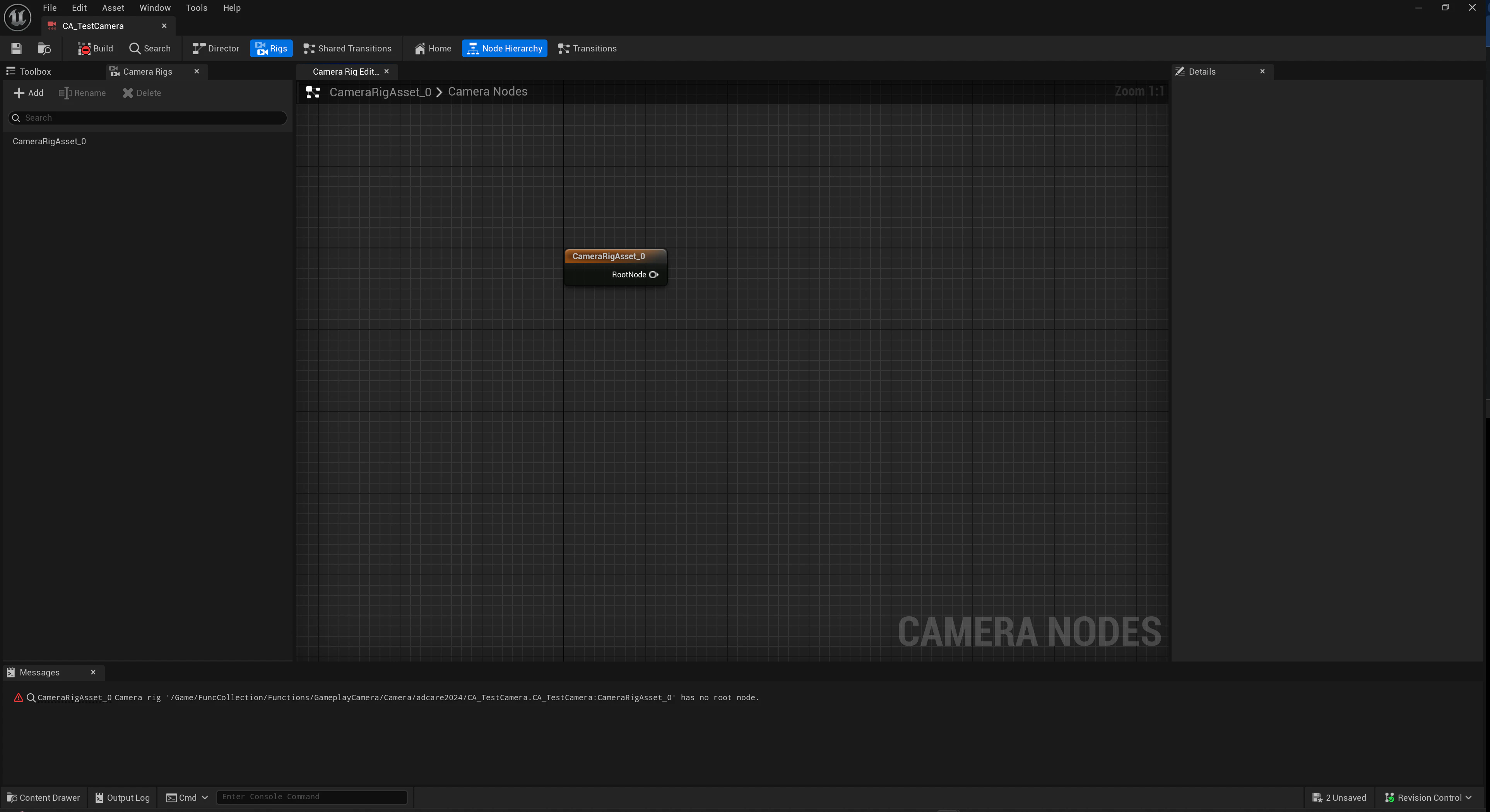Add a new camera rig
The image size is (1490, 812).
(28, 93)
